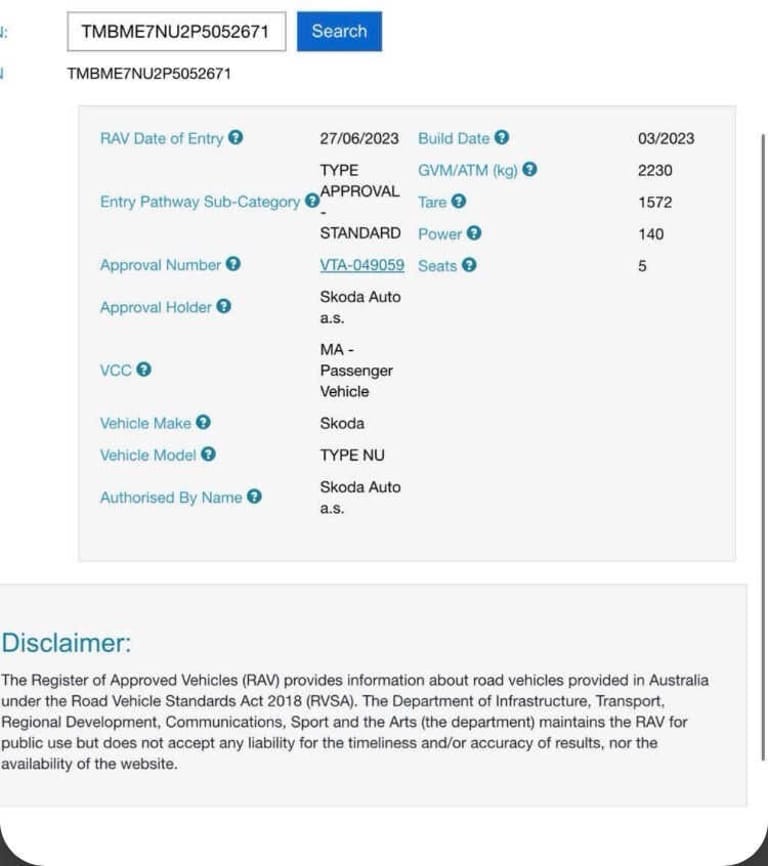Show help icon for Approval Number
This screenshot has height=866, width=768.
[234, 264]
